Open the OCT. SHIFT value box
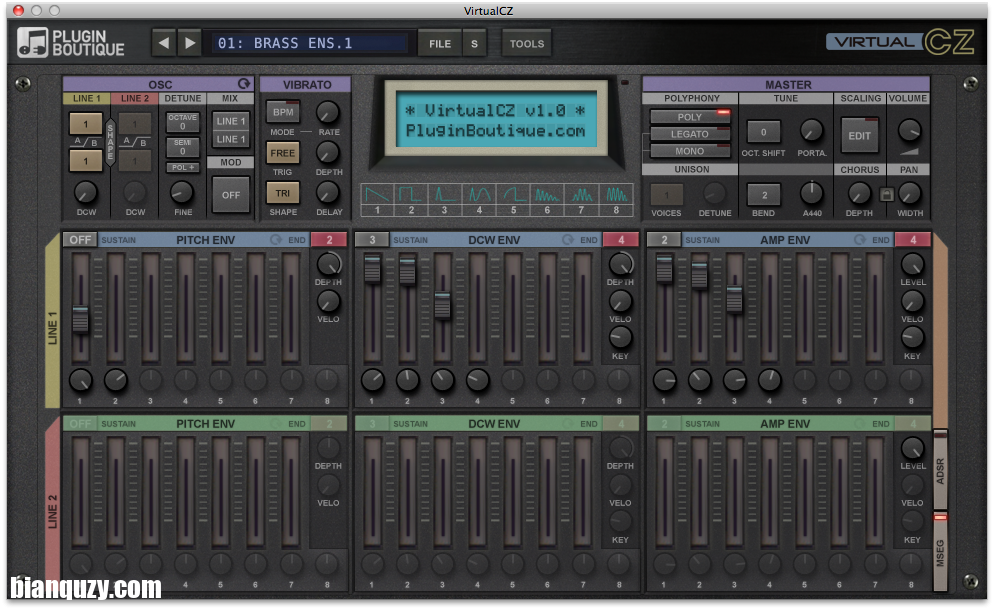The height and width of the screenshot is (610, 994). click(x=763, y=132)
